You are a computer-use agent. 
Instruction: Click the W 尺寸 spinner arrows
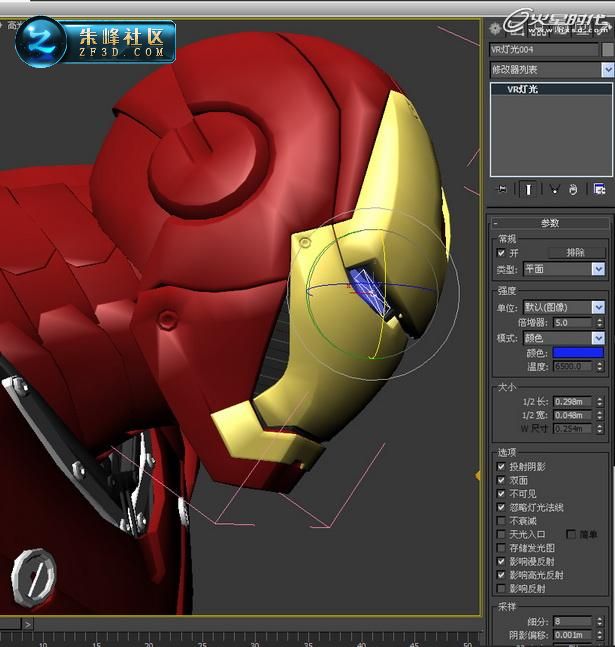[600, 429]
